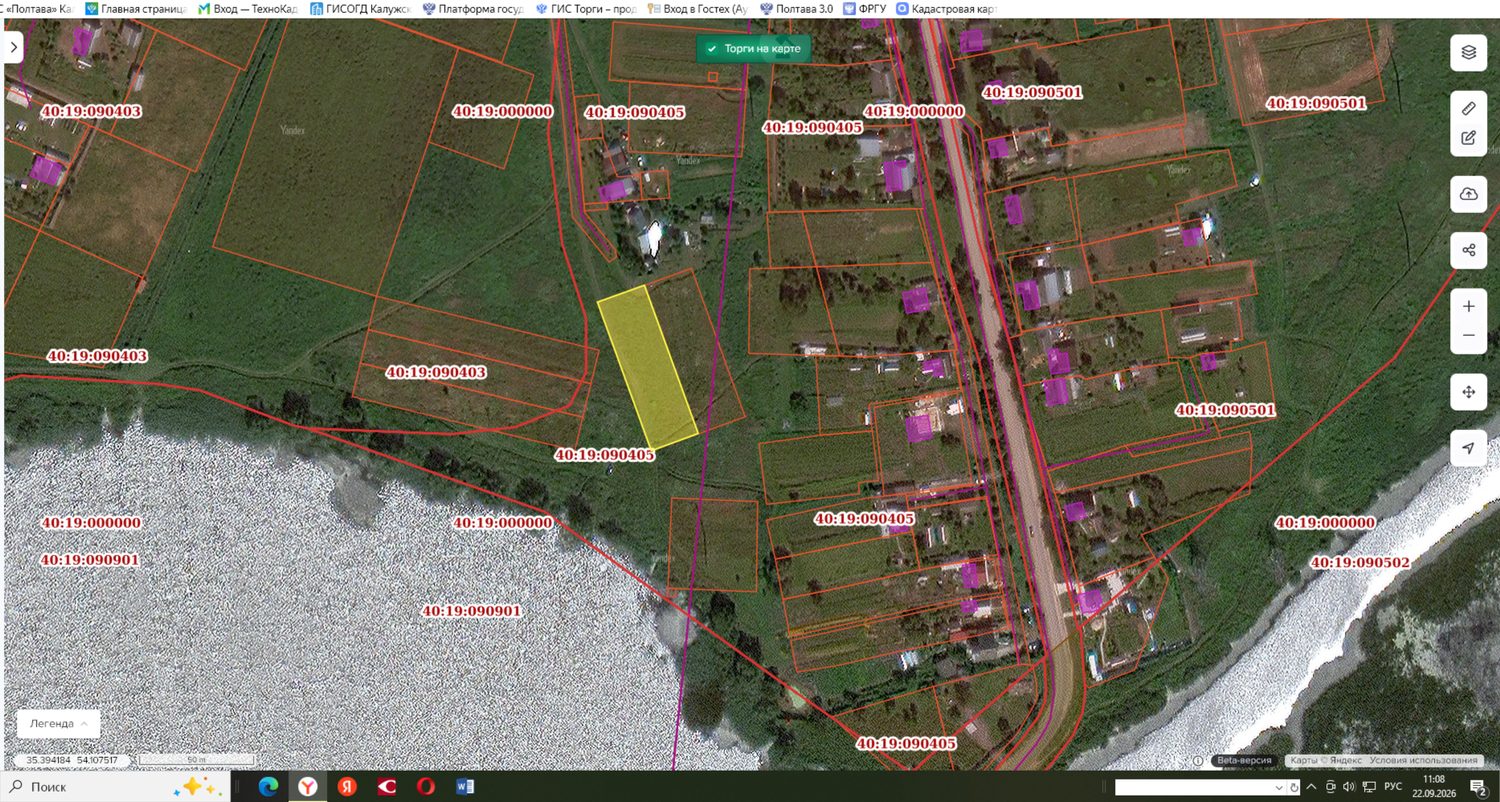Screen dimensions: 1500x802
Task: Open ГИС Торги bookmark
Action: (x=586, y=8)
